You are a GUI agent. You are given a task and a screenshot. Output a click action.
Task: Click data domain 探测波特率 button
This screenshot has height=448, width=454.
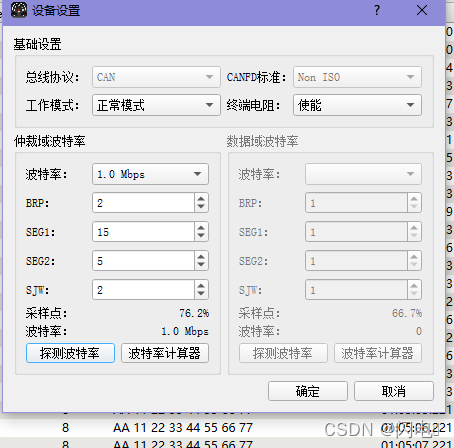(283, 353)
